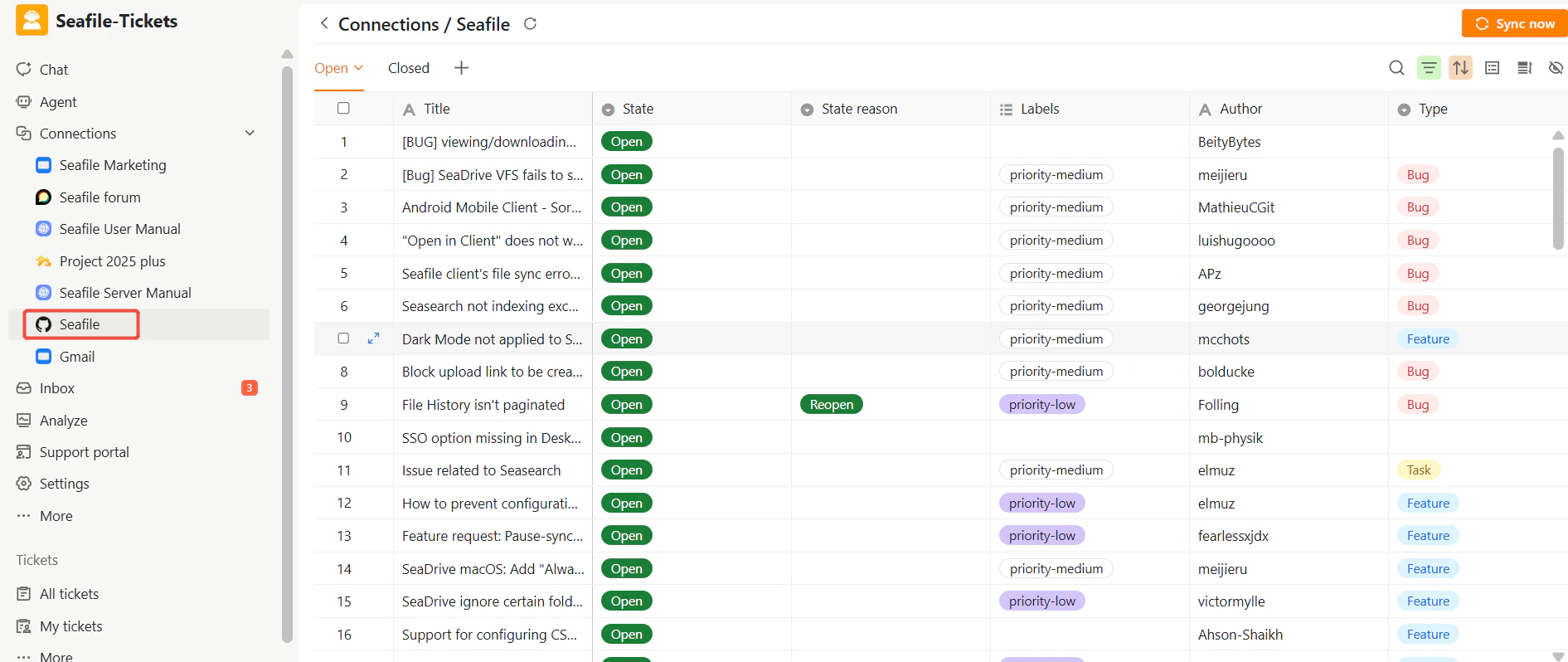1568x662 pixels.
Task: Click priority-low label in File History row
Action: (1042, 405)
